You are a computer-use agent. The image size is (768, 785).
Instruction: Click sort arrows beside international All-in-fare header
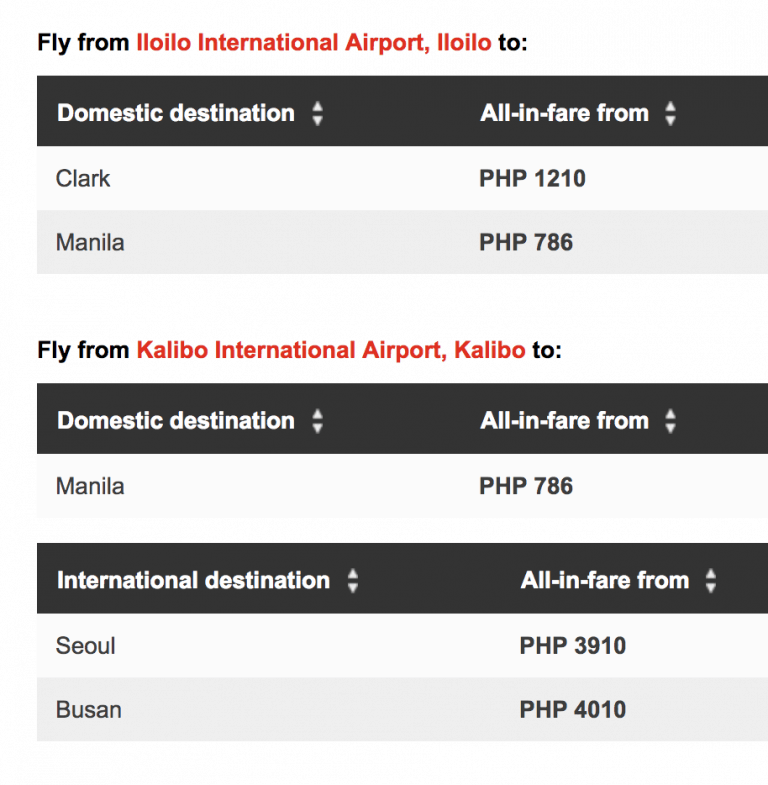pyautogui.click(x=710, y=581)
